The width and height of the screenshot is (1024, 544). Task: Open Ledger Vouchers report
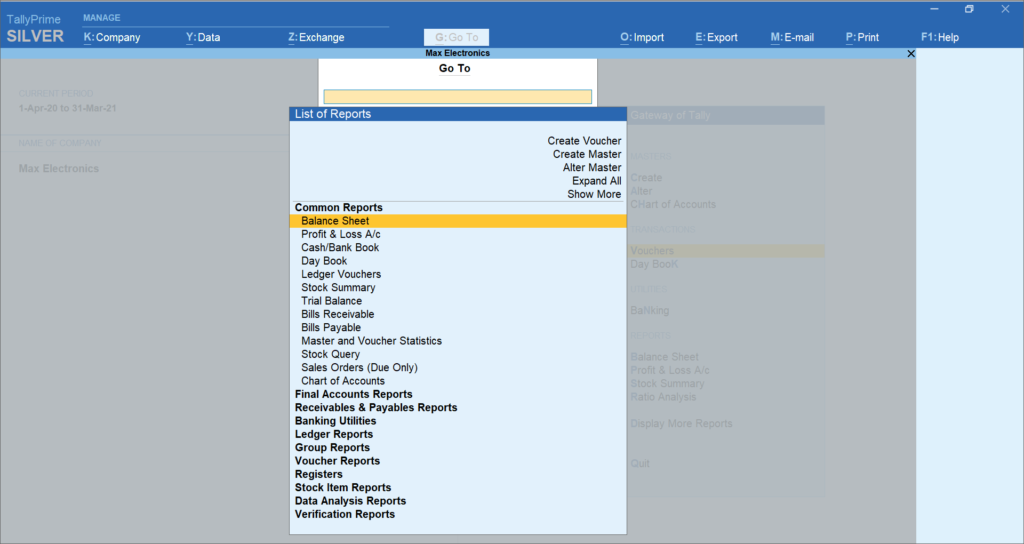click(341, 274)
